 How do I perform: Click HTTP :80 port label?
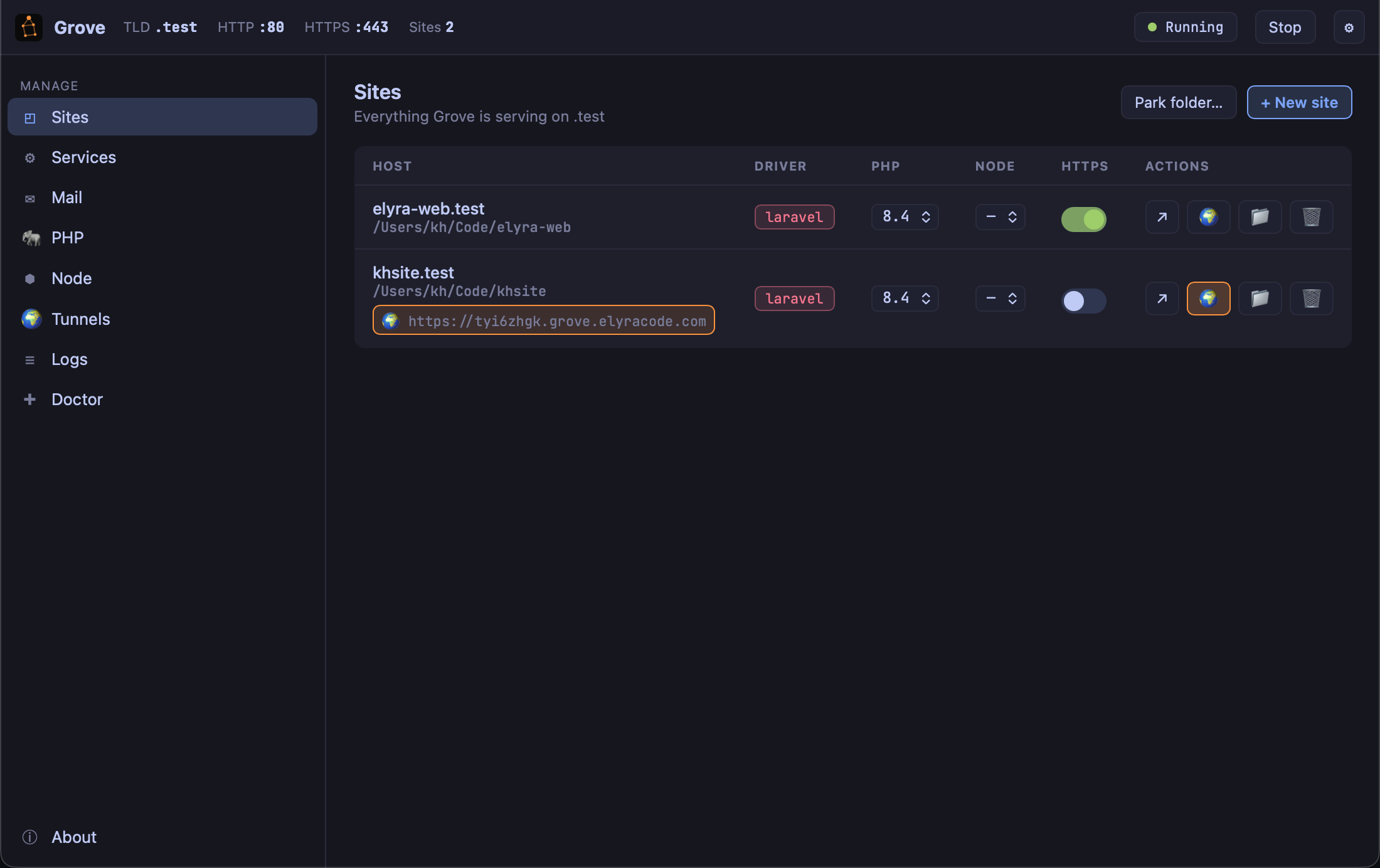(x=251, y=27)
